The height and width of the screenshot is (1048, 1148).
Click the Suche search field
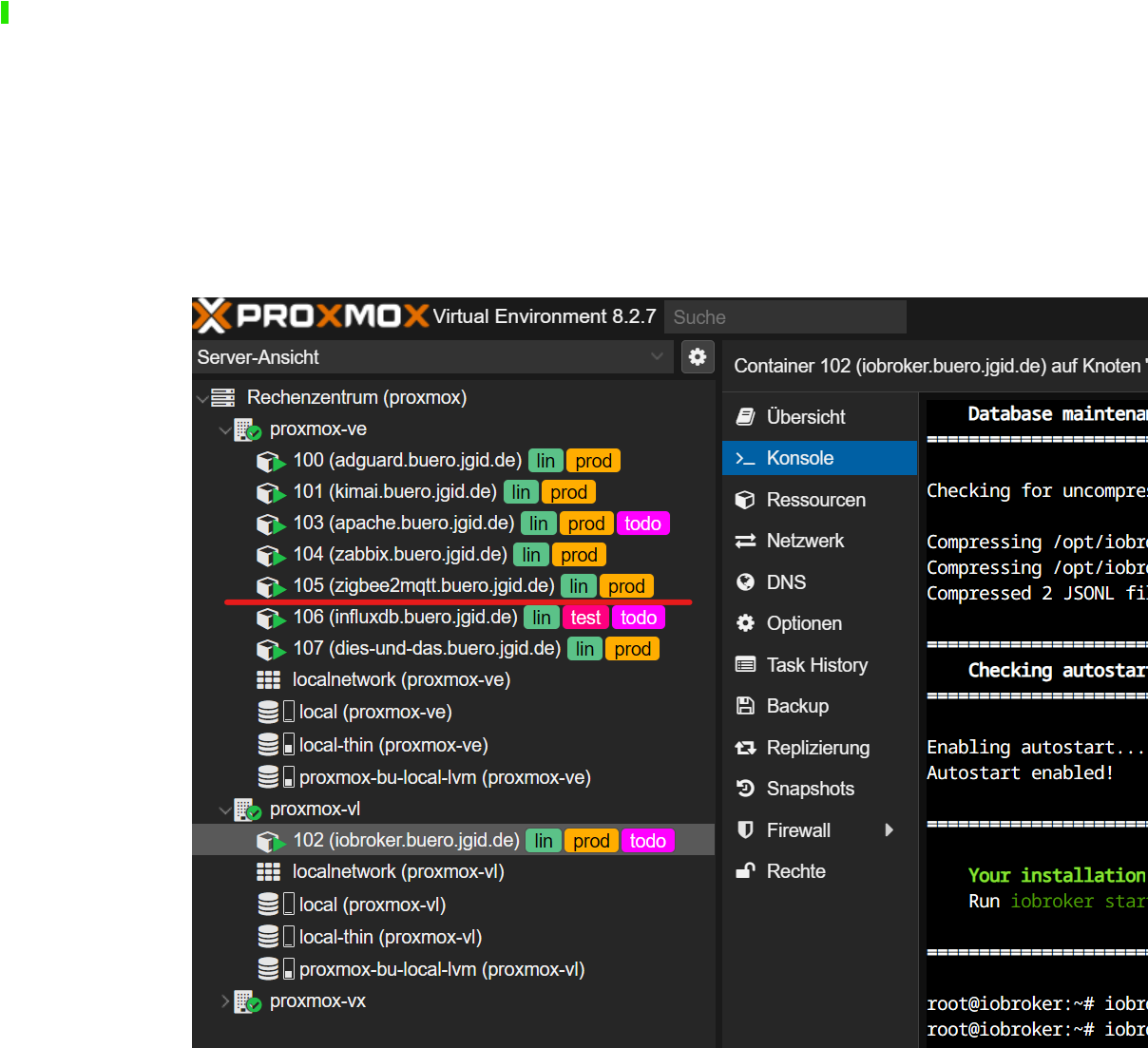pyautogui.click(x=785, y=317)
